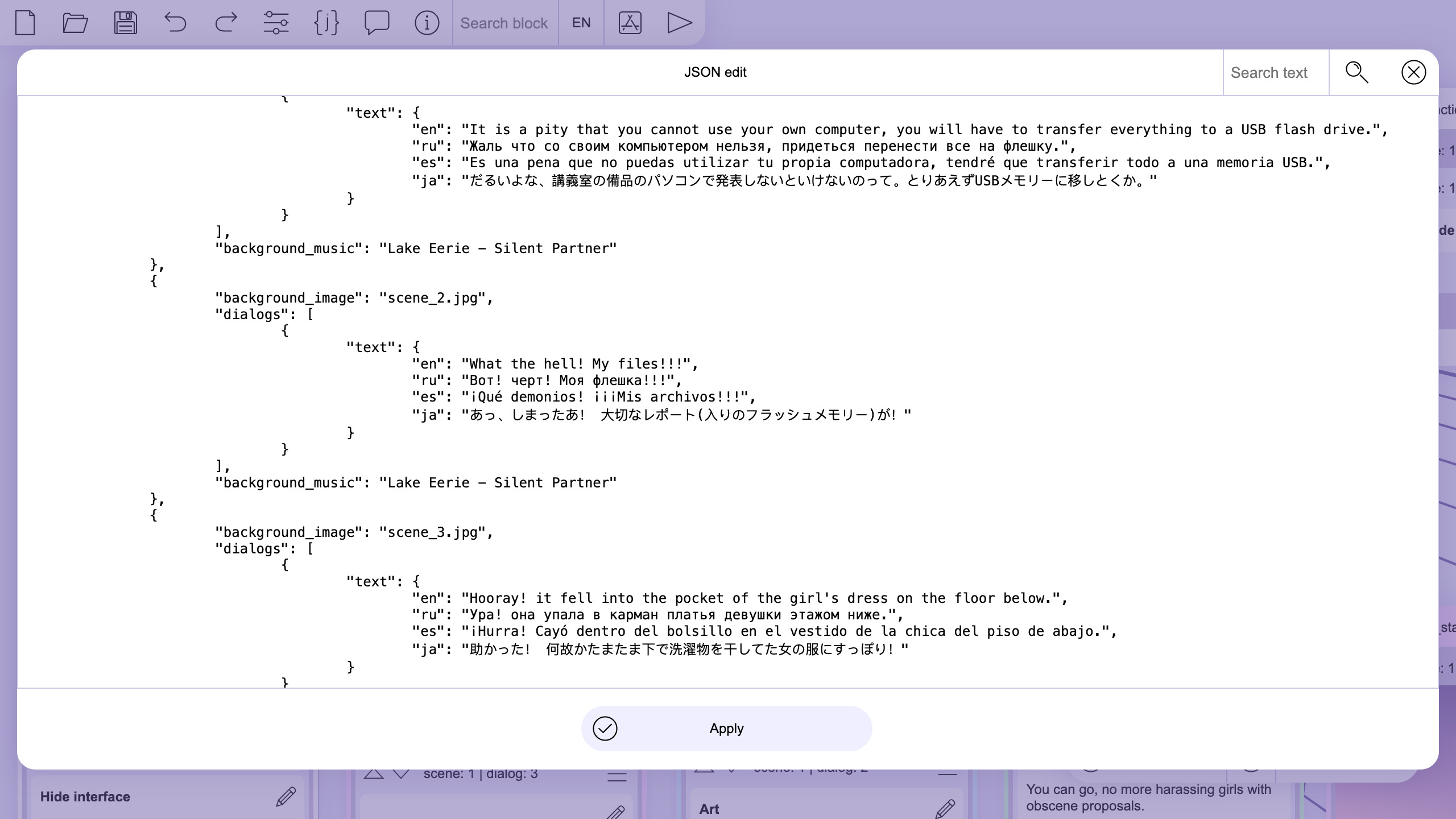Click the comment/annotation icon

[x=377, y=23]
